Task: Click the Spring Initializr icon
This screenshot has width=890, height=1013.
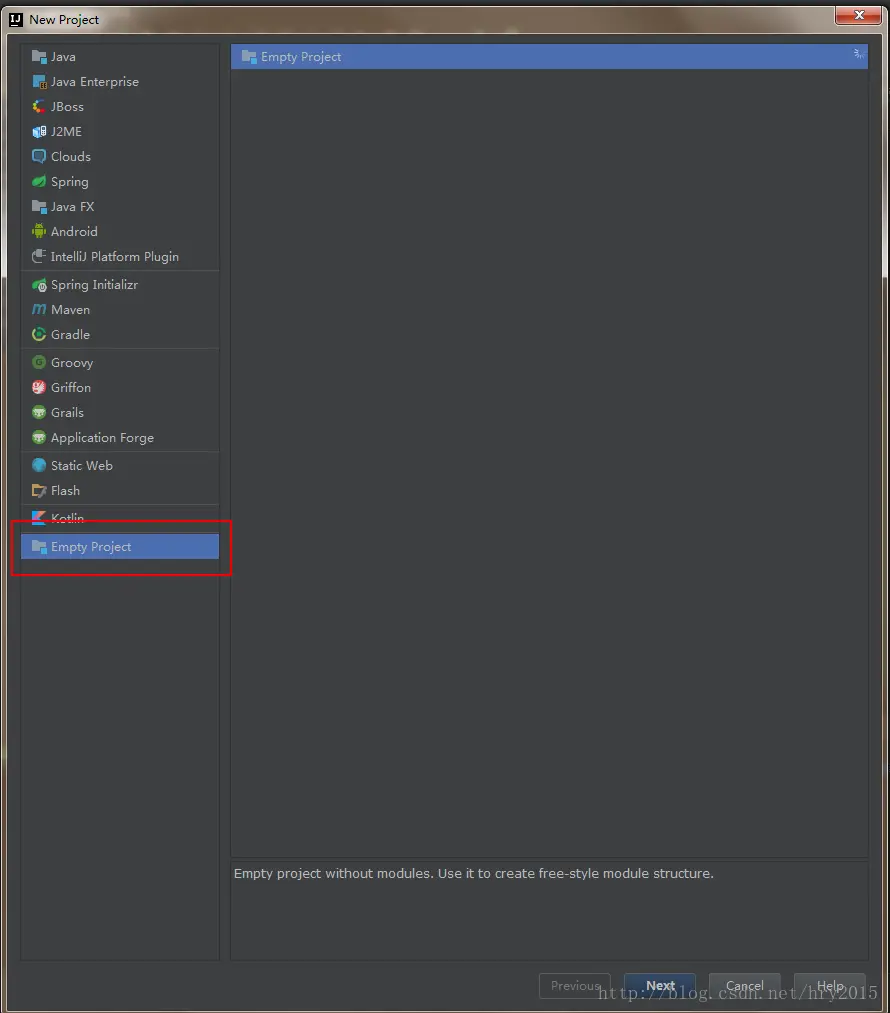Action: click(x=39, y=285)
